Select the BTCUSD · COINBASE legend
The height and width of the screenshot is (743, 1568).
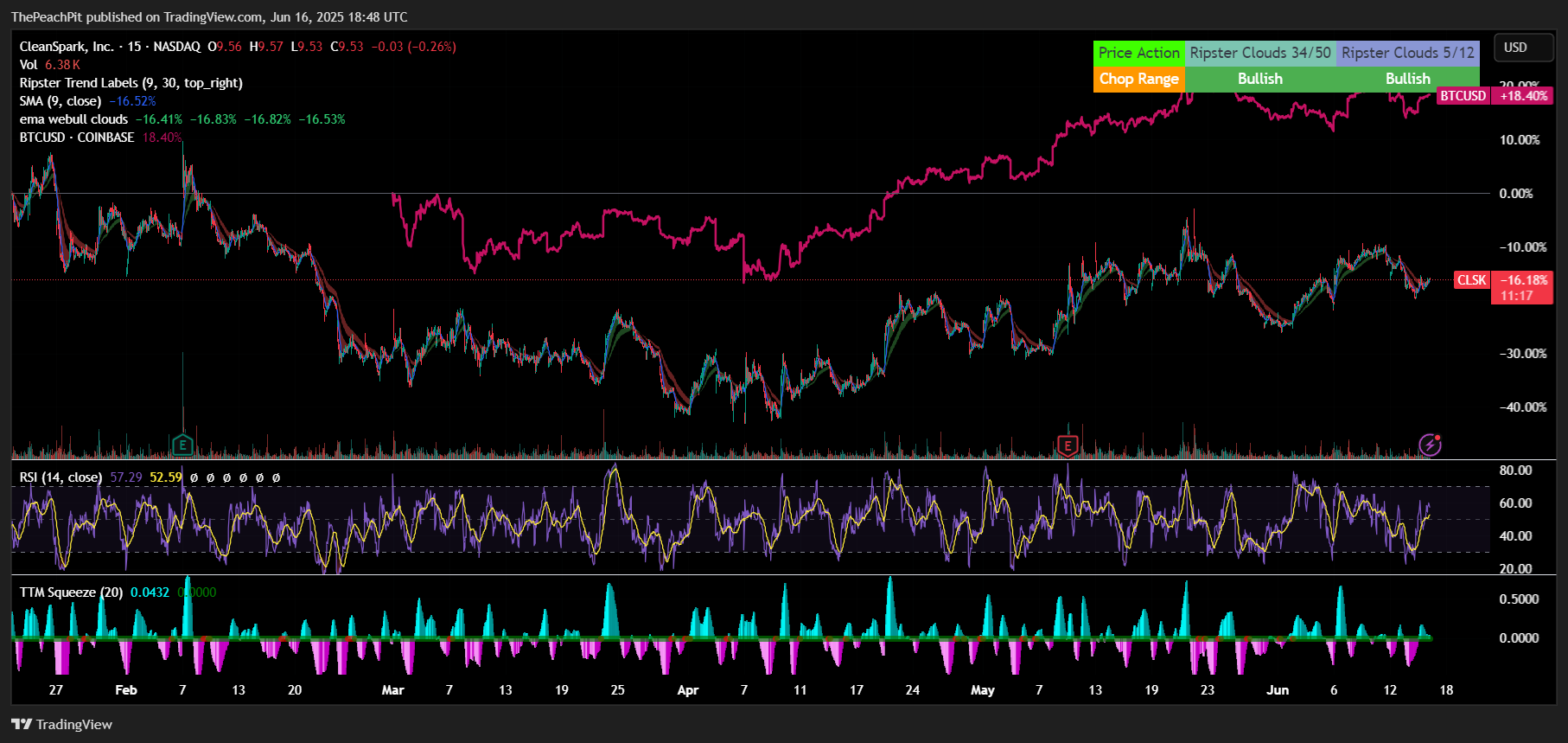(77, 138)
